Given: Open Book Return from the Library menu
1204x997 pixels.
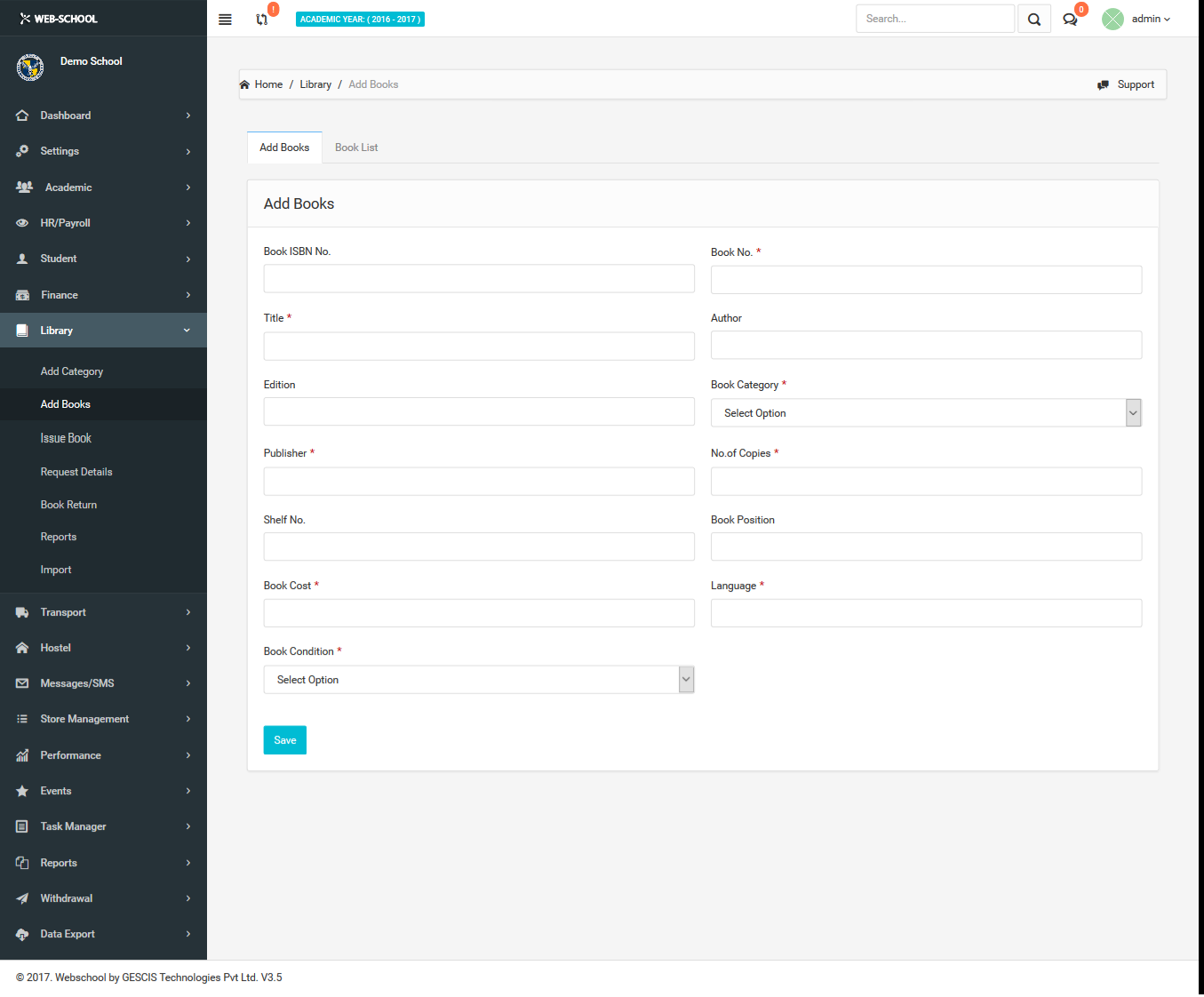Looking at the screenshot, I should 68,504.
